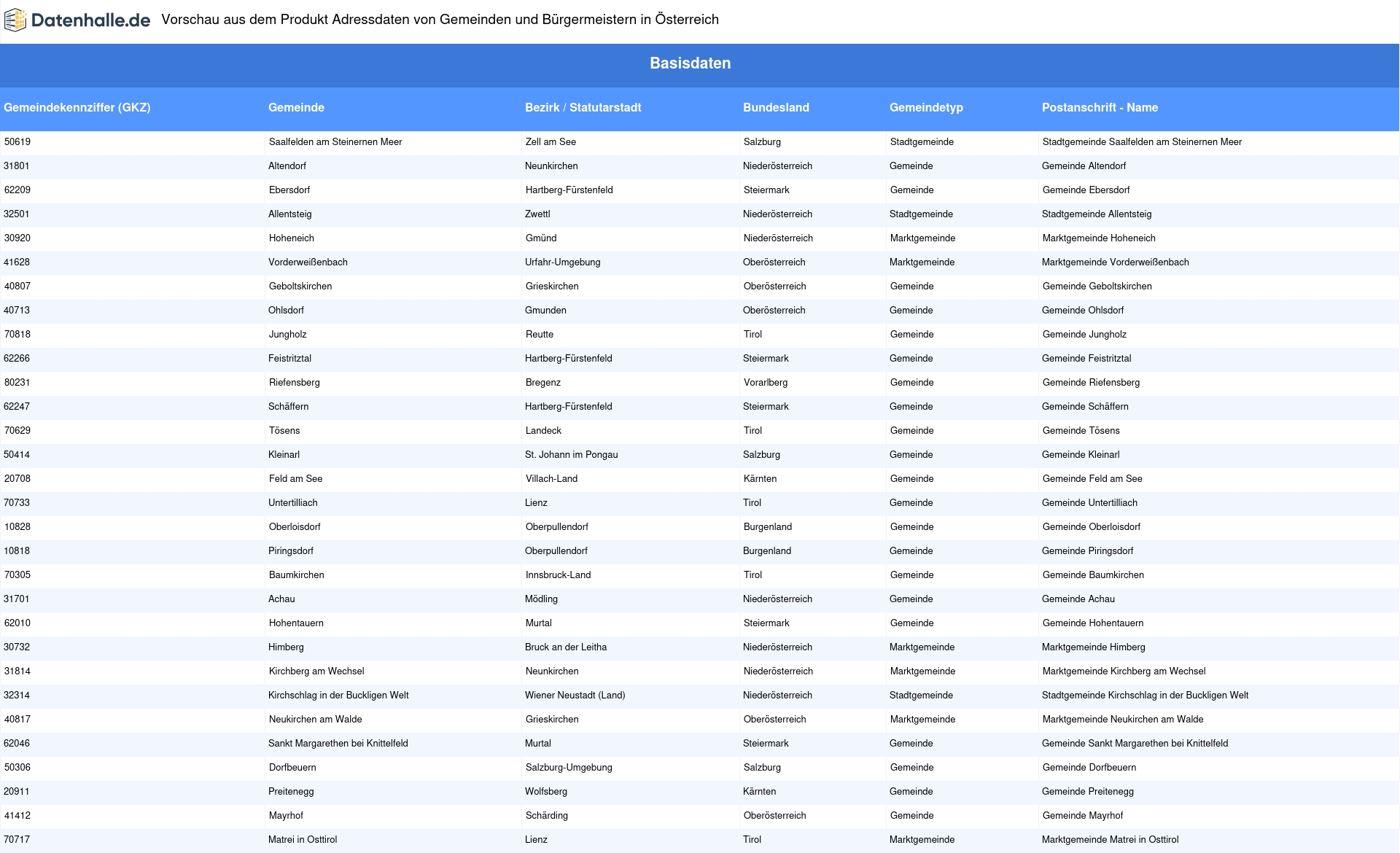Click Kirchschlag in der Buckligen Welt Gemeinde cell
This screenshot has width=1400, height=853.
[x=393, y=696]
